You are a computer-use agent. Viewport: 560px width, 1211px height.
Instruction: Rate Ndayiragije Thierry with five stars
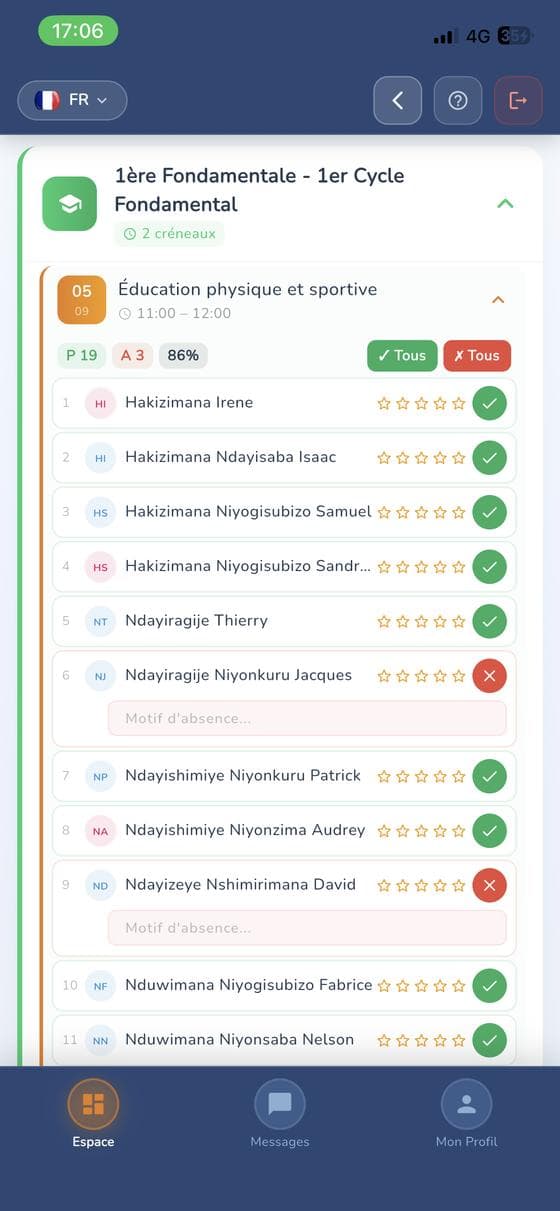[459, 622]
